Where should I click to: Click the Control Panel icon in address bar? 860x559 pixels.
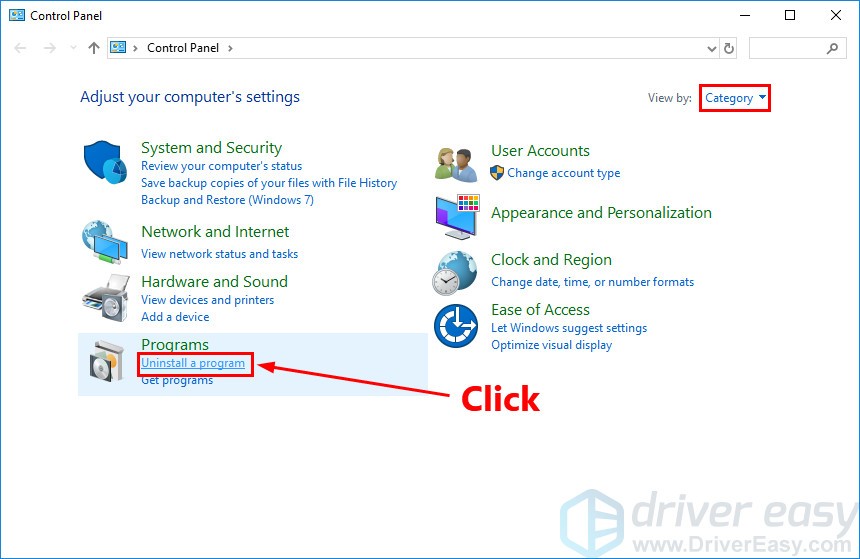coord(118,48)
